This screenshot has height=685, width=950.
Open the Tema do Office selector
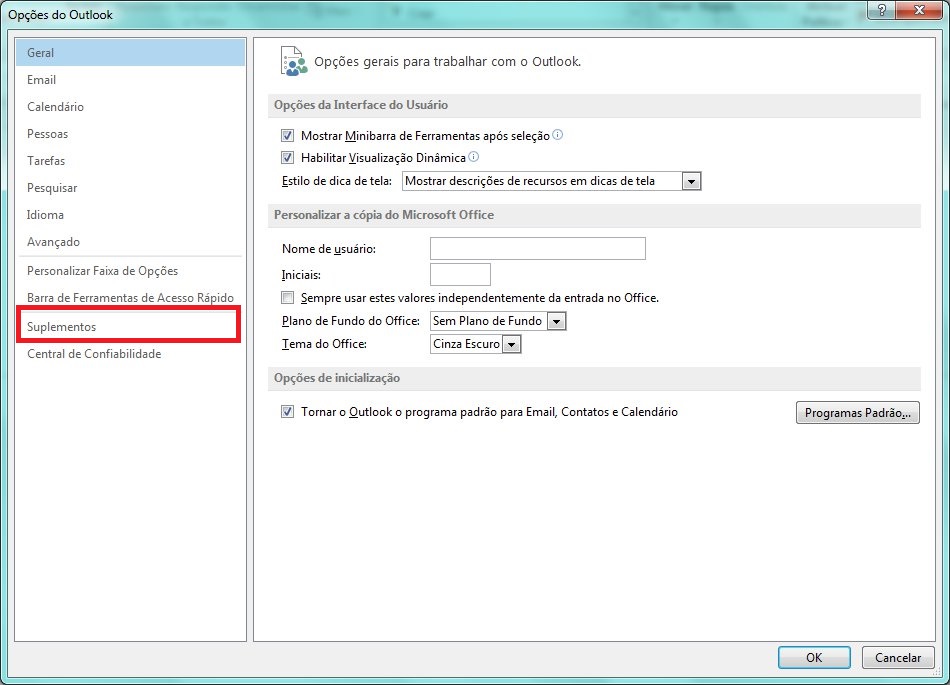(511, 344)
